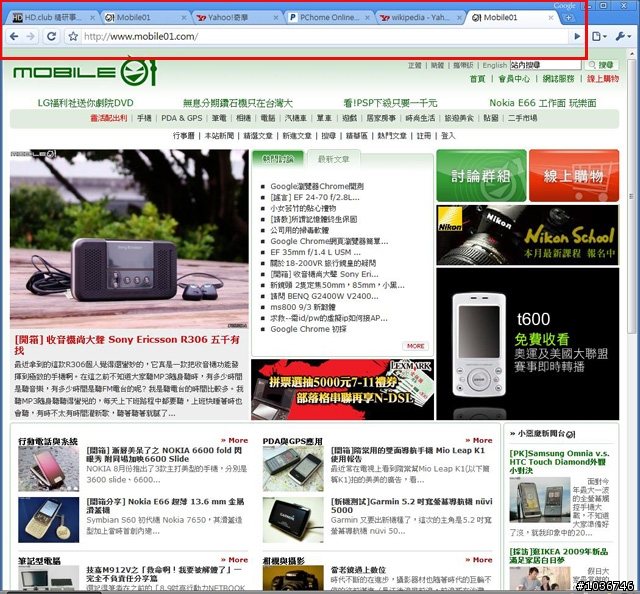Viewport: 640px width, 594px height.
Task: Open the English version link
Action: [x=495, y=65]
